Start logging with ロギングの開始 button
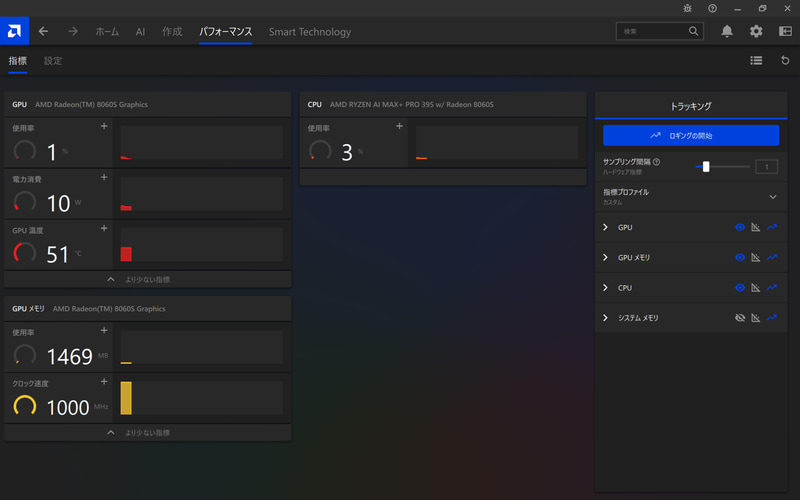The height and width of the screenshot is (500, 800). tap(691, 136)
